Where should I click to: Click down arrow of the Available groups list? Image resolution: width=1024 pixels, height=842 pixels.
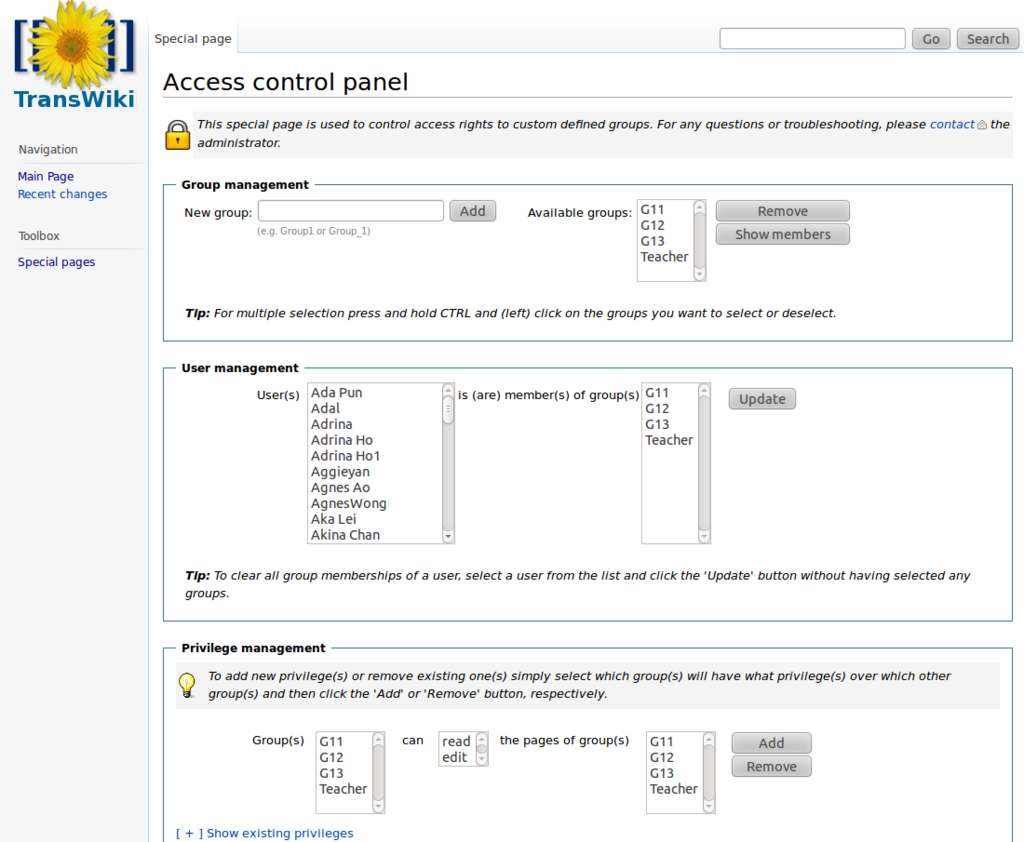pyautogui.click(x=699, y=274)
